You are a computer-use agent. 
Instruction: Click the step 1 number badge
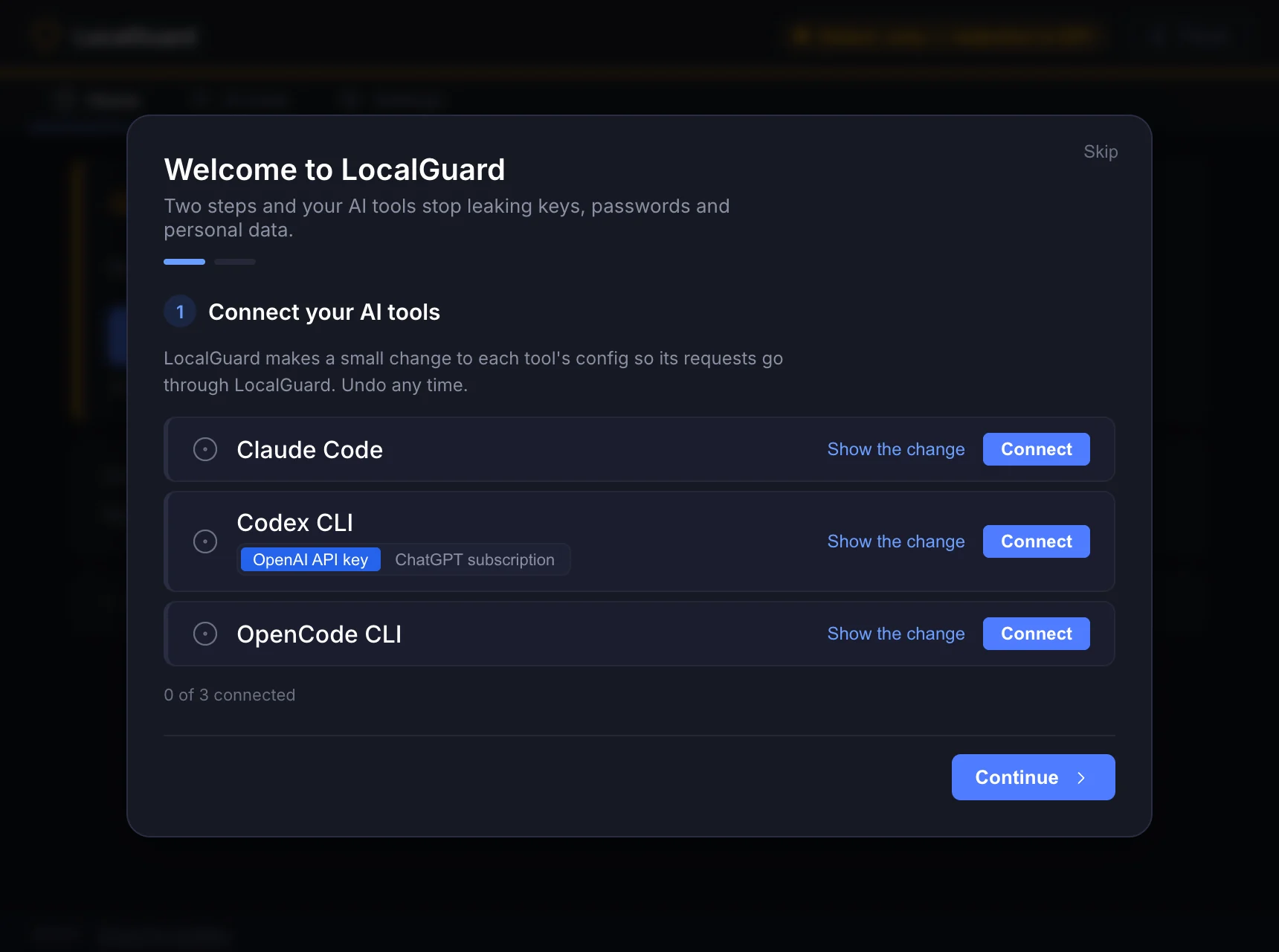pyautogui.click(x=180, y=312)
